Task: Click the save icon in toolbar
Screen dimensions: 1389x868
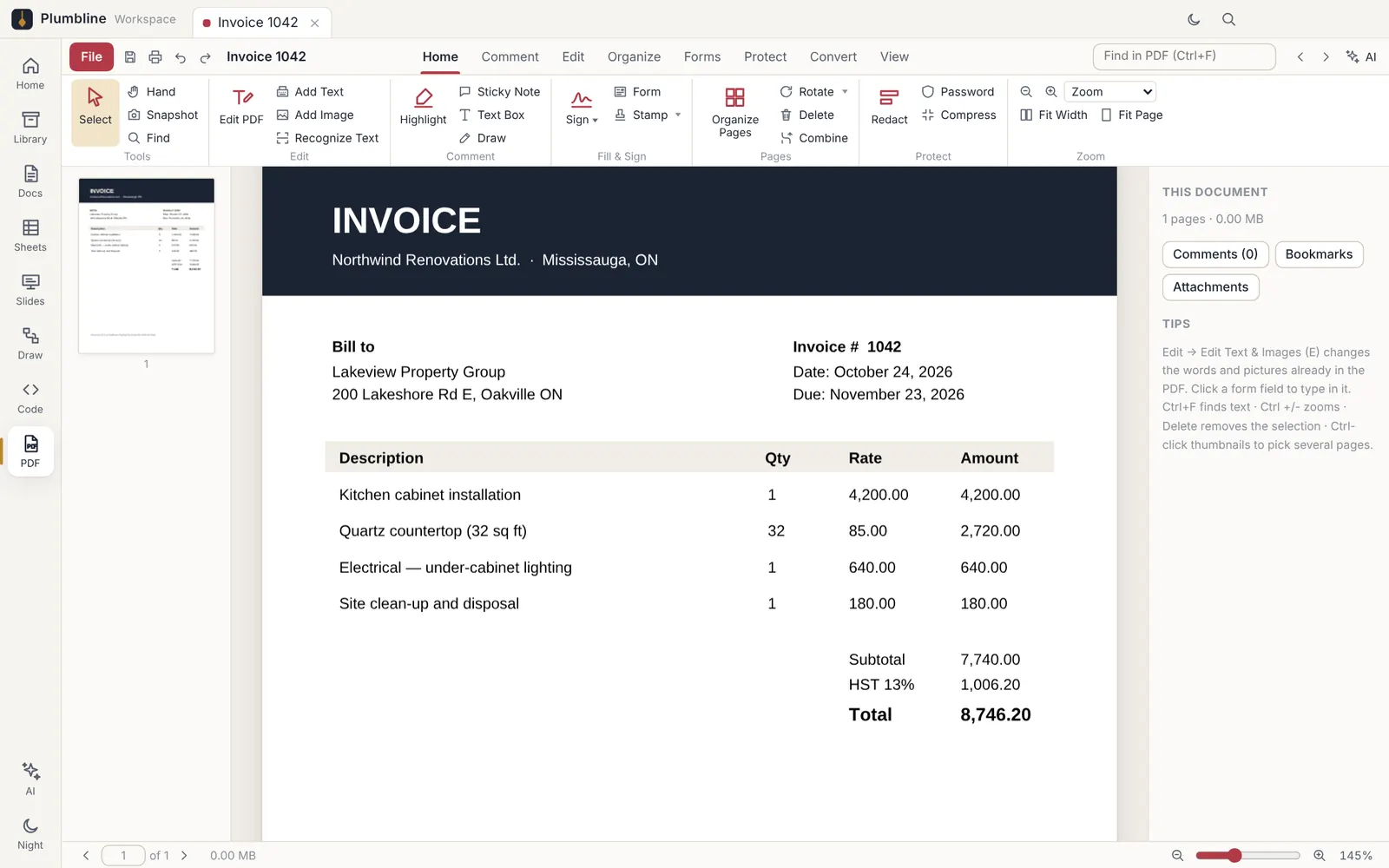Action: [x=130, y=57]
